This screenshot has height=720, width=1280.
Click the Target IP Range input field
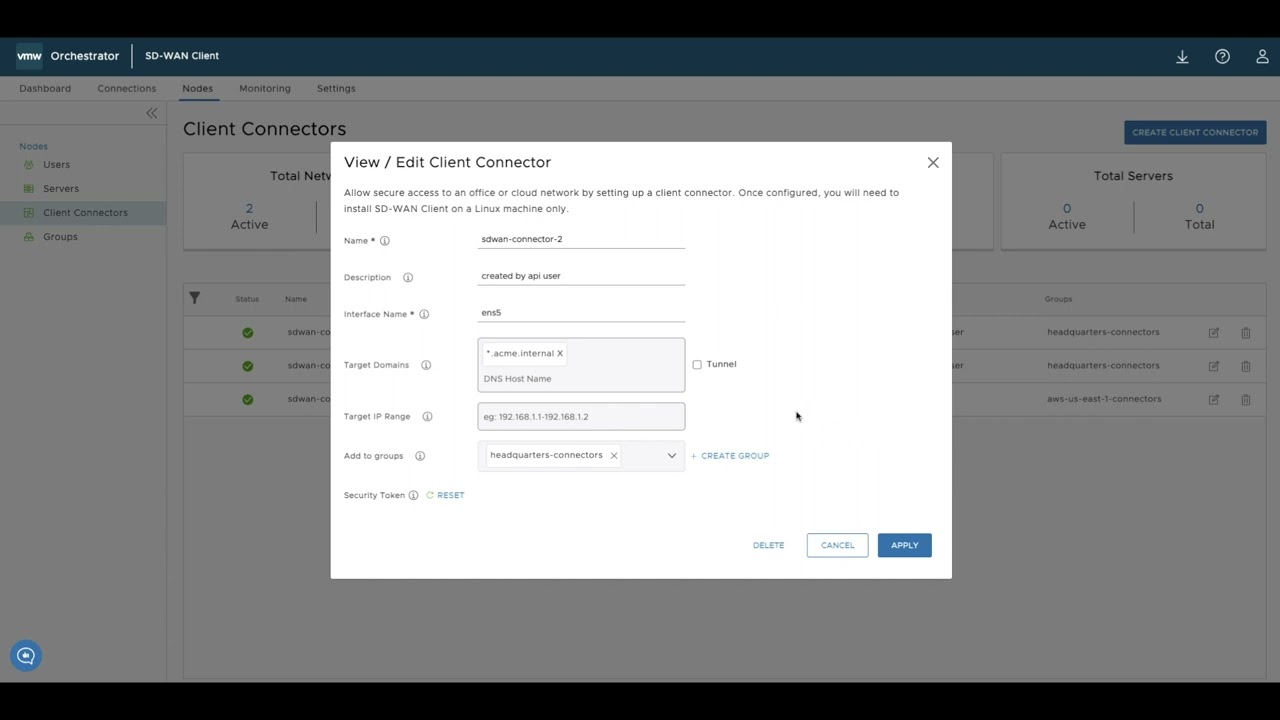[x=581, y=417]
